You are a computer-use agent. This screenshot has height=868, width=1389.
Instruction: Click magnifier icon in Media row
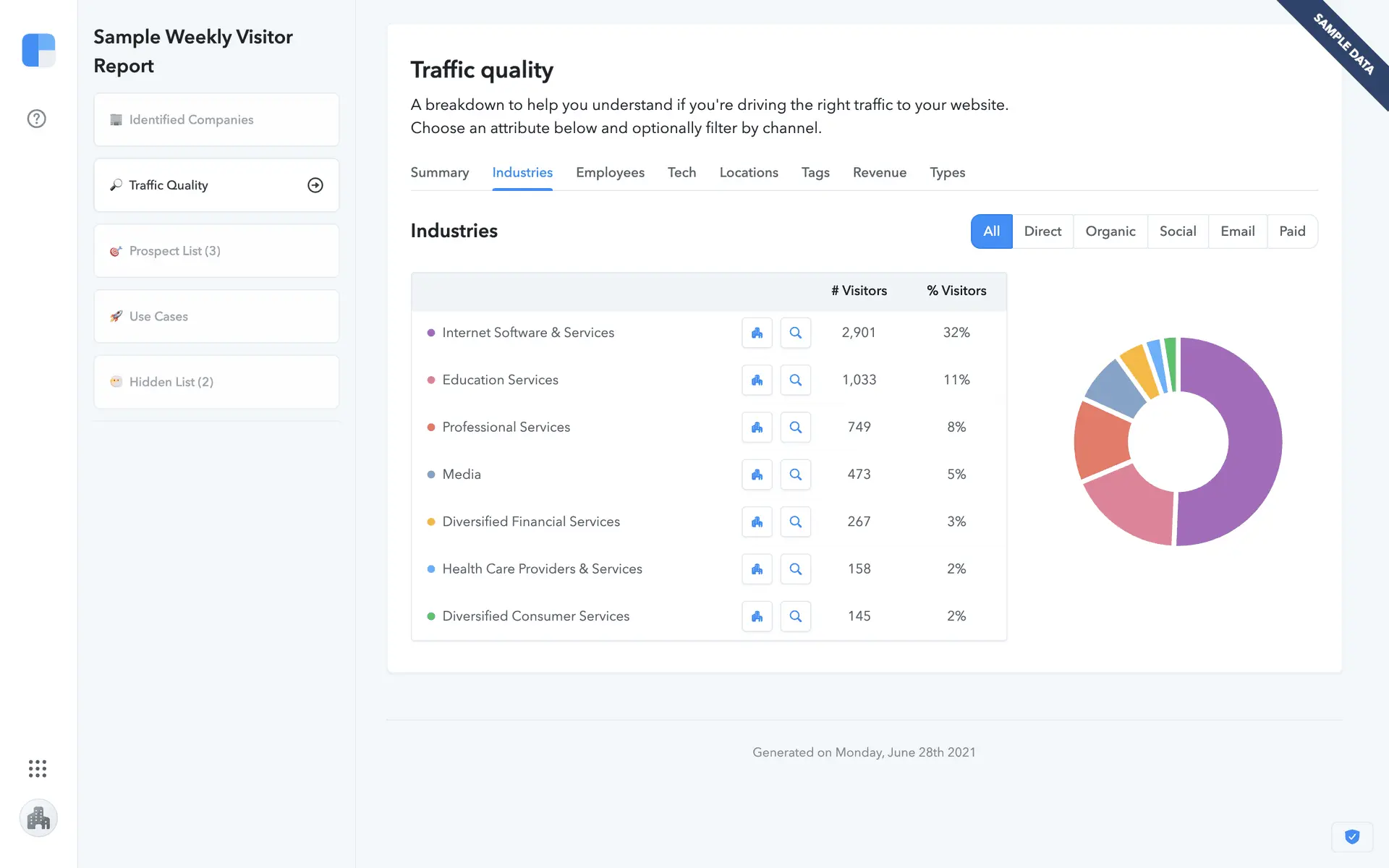[795, 475]
